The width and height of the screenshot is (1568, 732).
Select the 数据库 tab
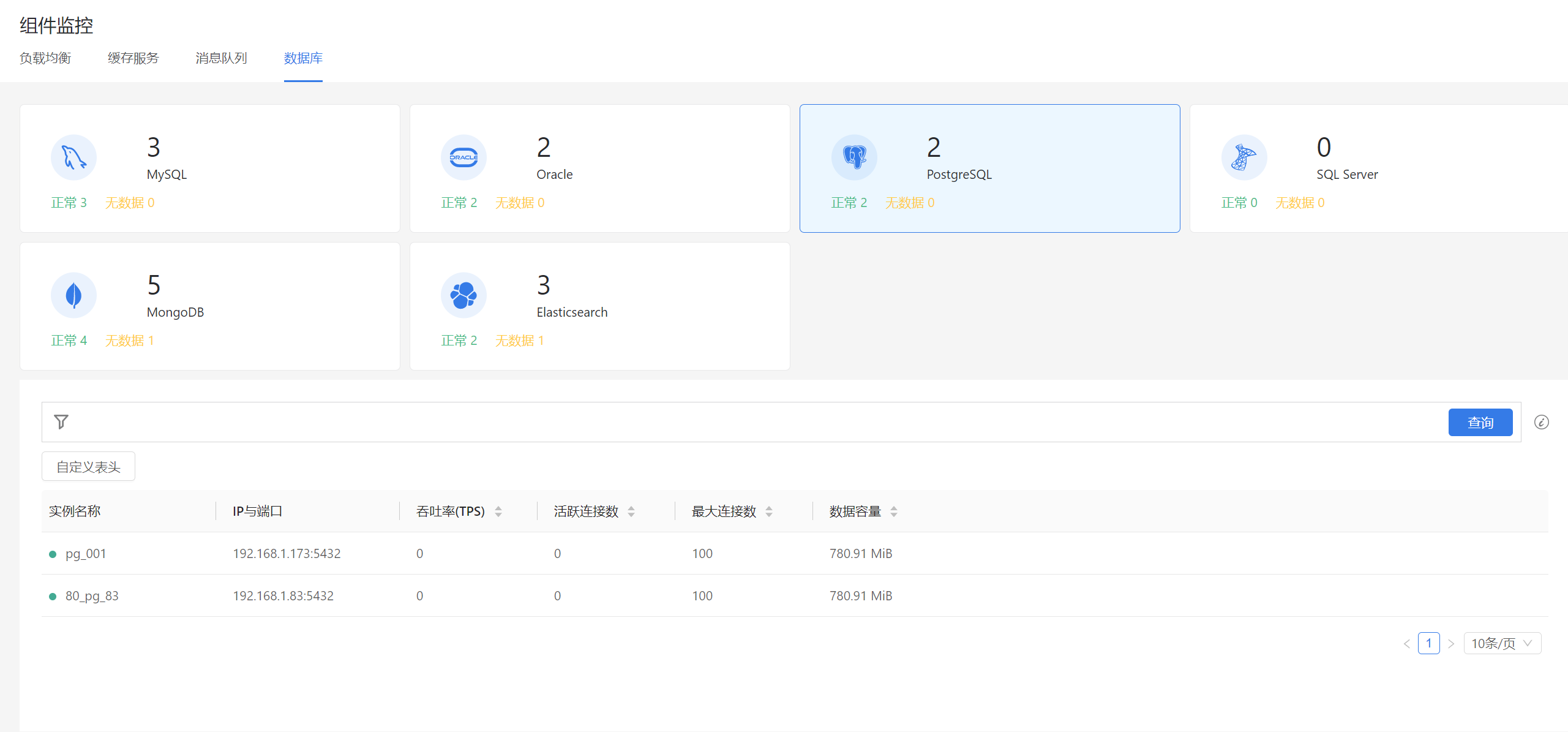(303, 58)
